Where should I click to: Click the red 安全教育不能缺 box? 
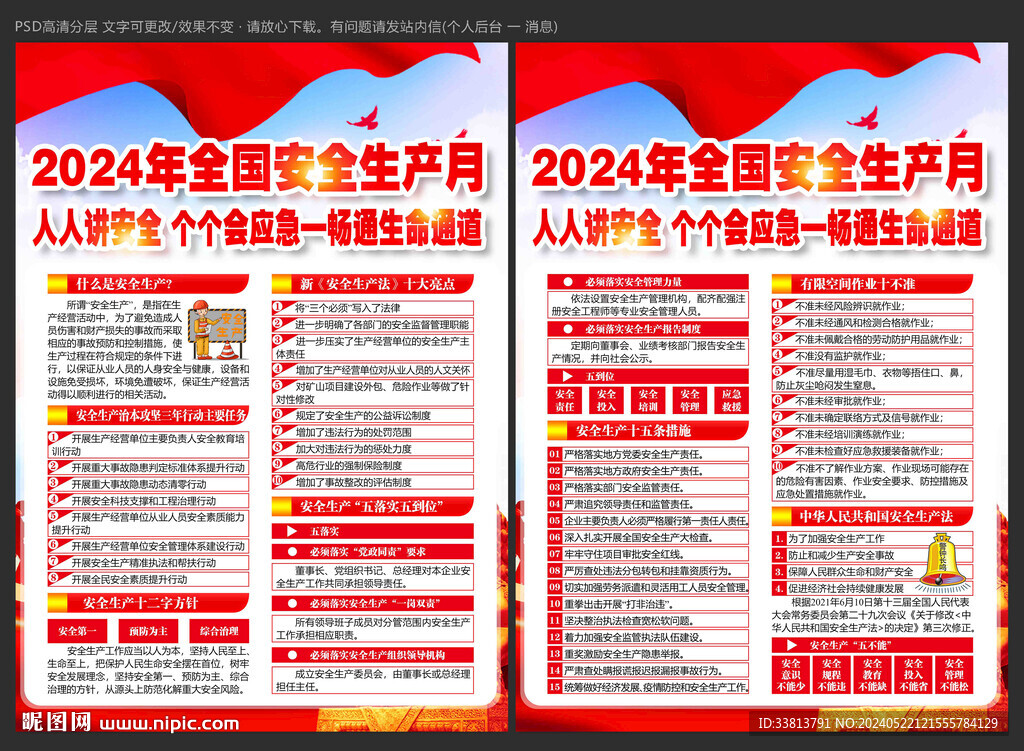[872, 675]
